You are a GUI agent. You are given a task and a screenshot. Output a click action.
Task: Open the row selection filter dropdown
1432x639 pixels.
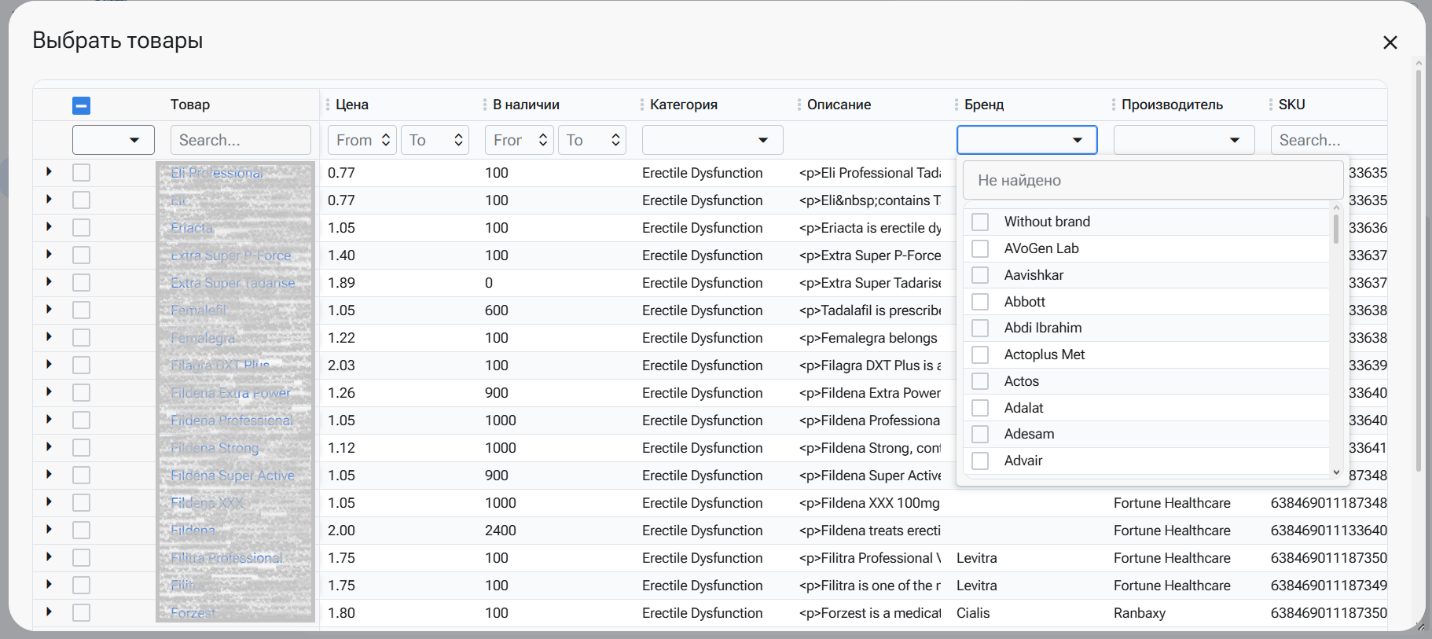pyautogui.click(x=113, y=140)
